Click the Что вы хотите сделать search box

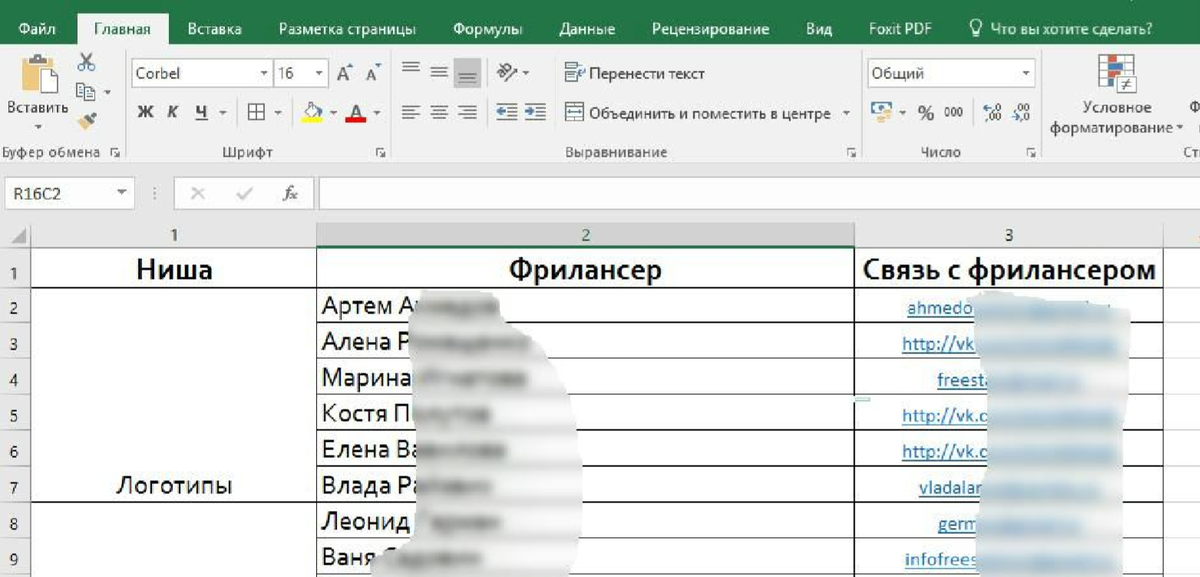[x=1061, y=29]
